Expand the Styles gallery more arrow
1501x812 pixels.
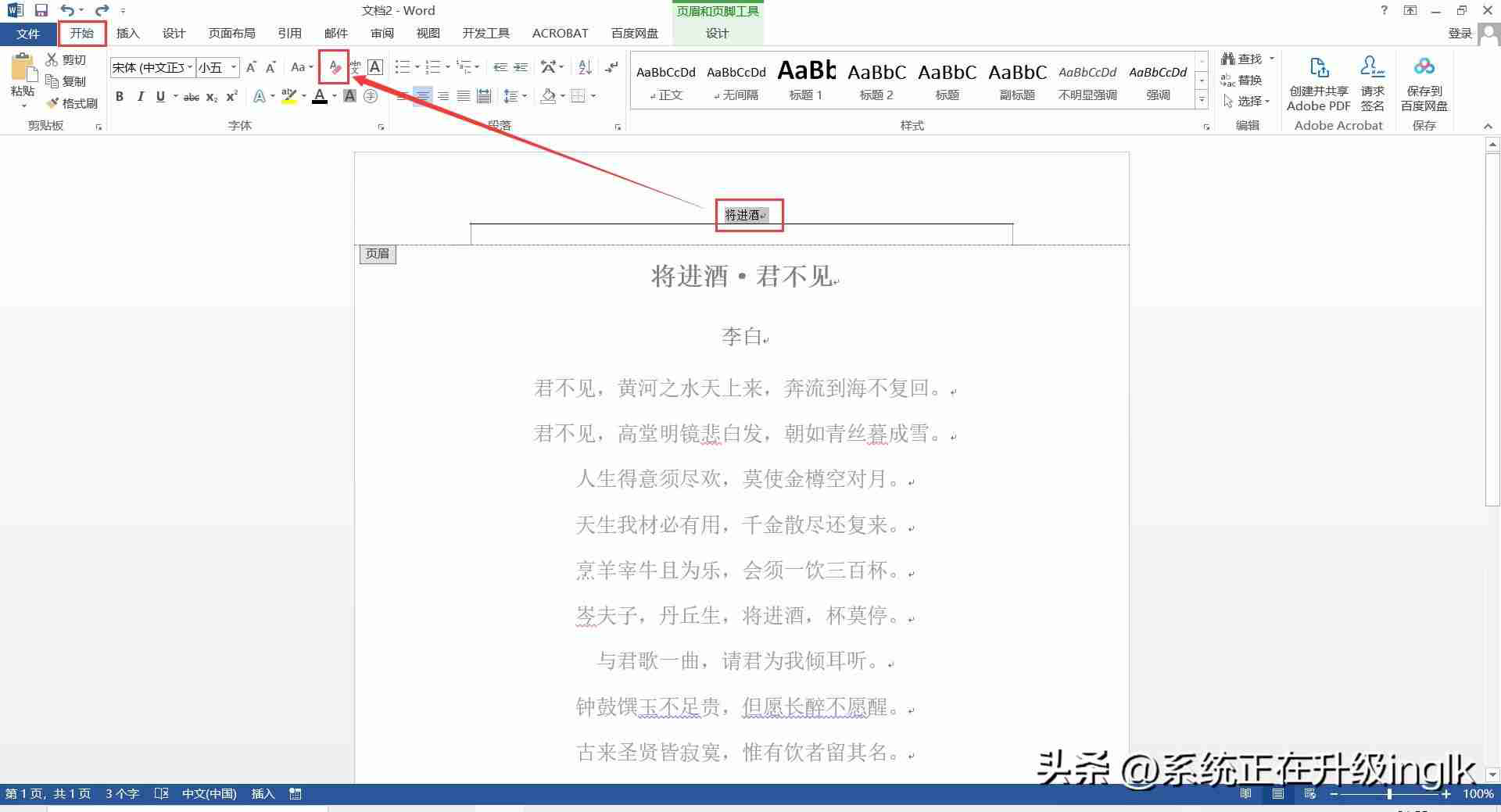pyautogui.click(x=1202, y=100)
